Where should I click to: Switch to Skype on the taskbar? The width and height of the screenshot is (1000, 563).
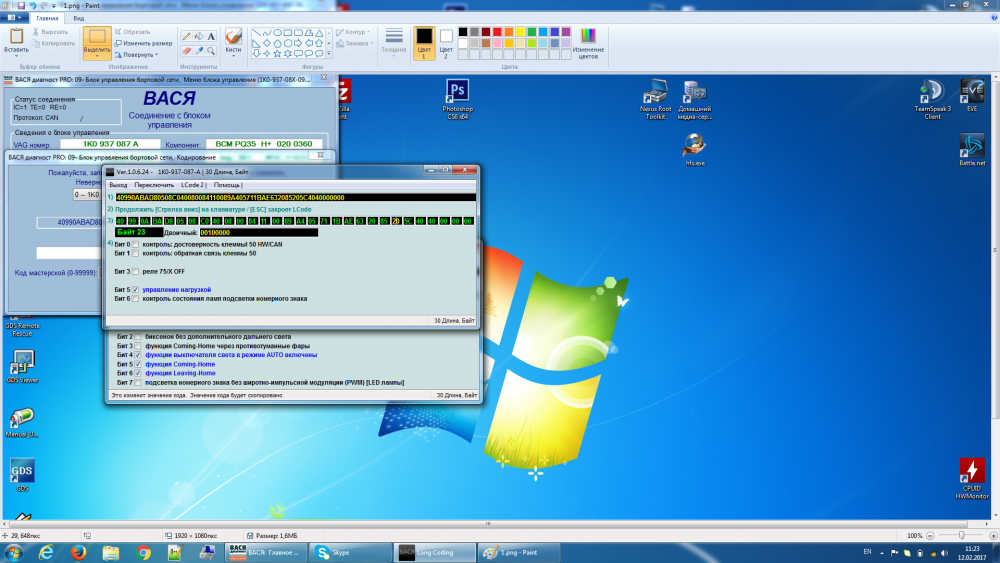tap(350, 552)
